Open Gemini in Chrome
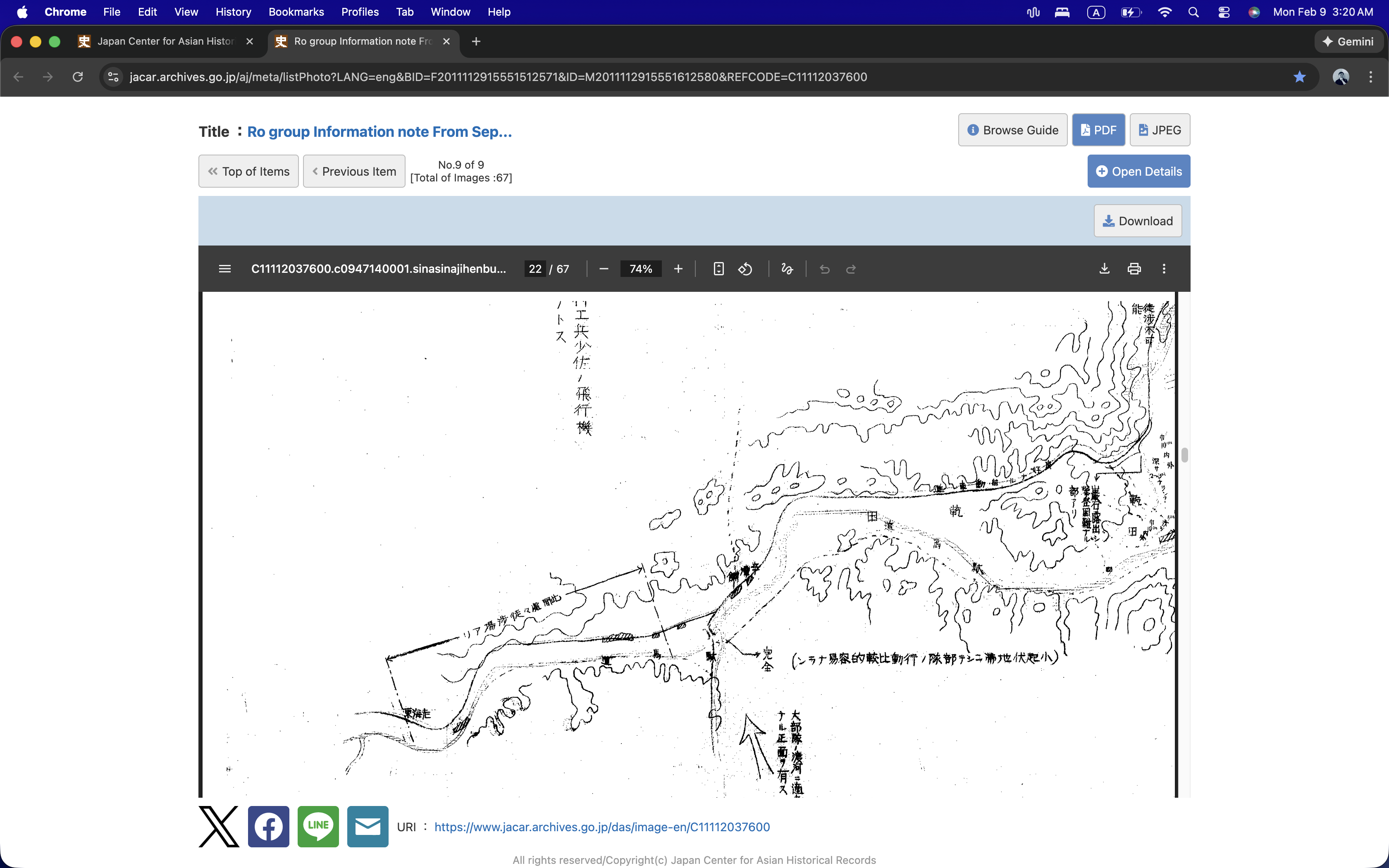The width and height of the screenshot is (1389, 868). (1348, 41)
